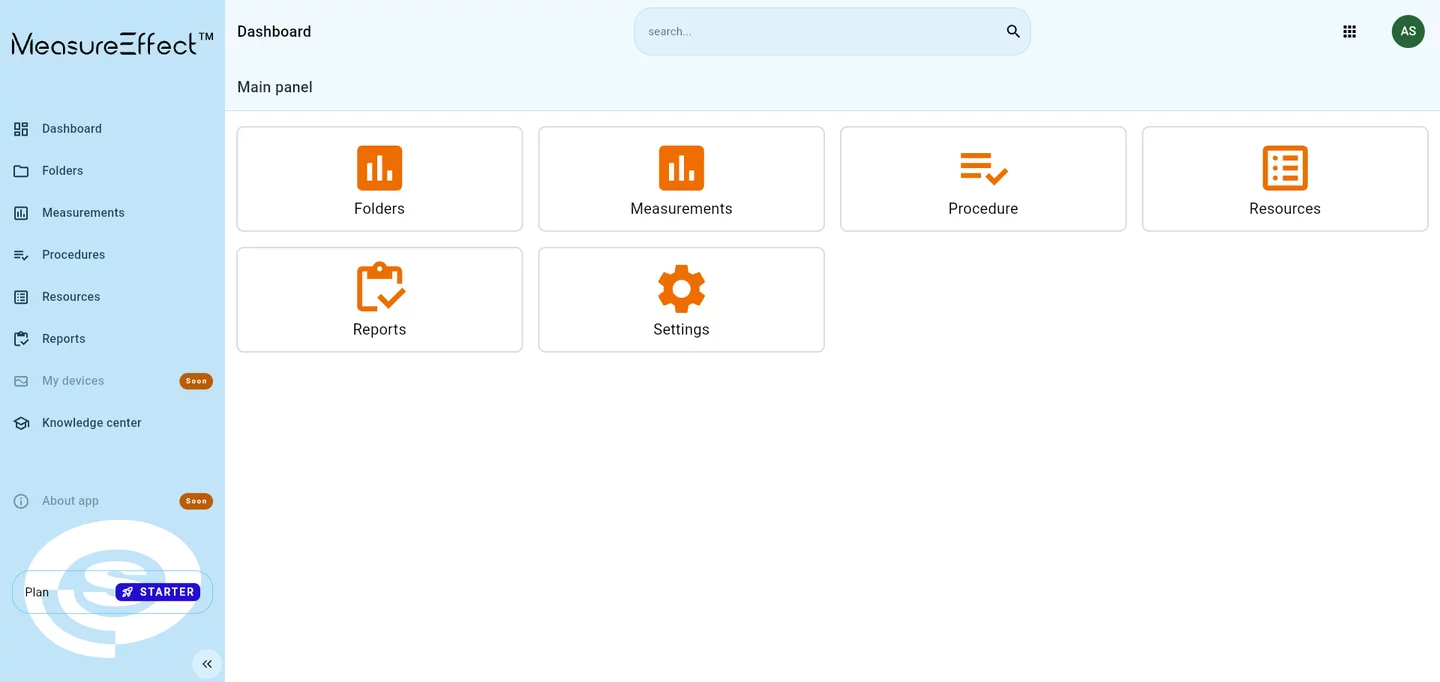Collapse the sidebar with double chevron
This screenshot has width=1440, height=682.
point(207,664)
